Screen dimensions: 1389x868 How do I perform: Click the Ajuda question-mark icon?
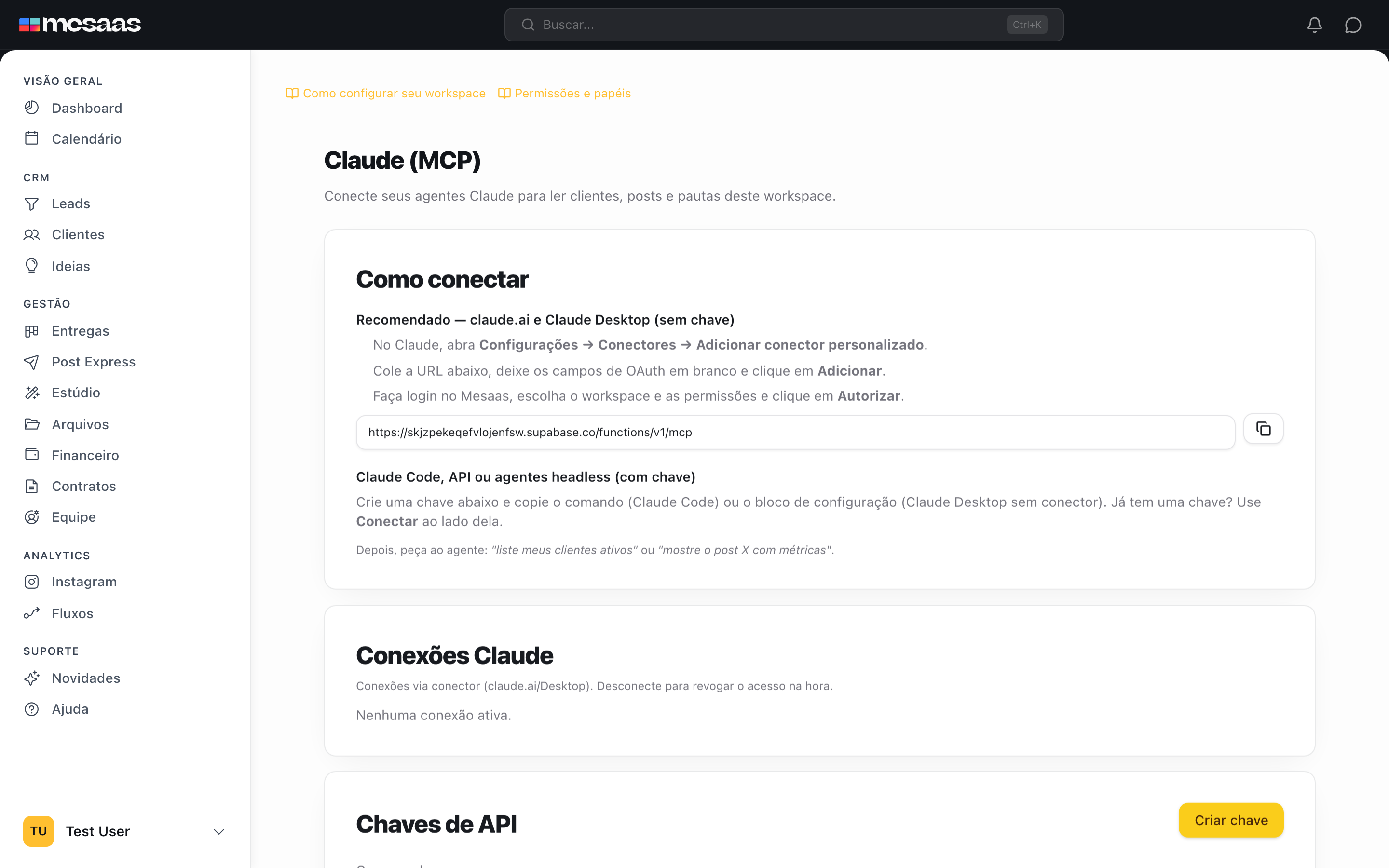coord(31,709)
